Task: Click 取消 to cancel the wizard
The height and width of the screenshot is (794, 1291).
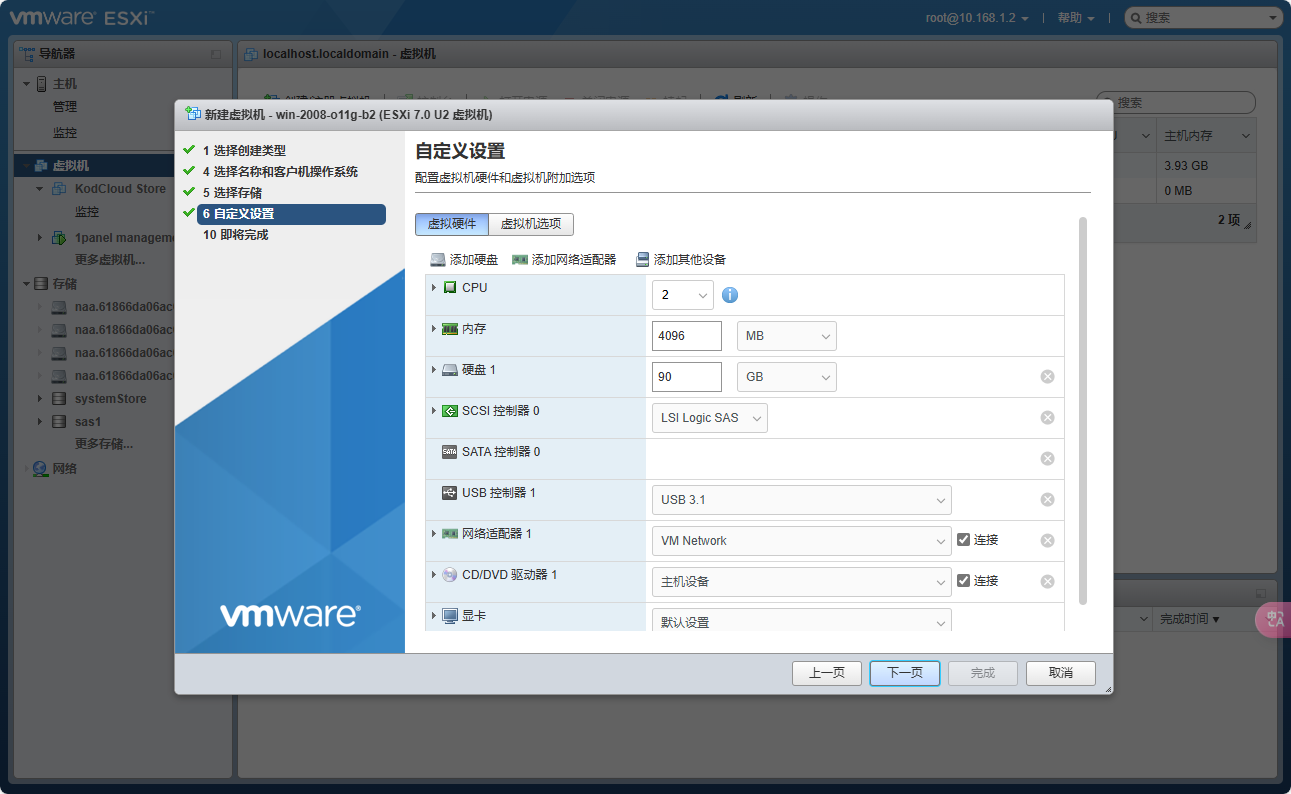Action: coord(1061,673)
